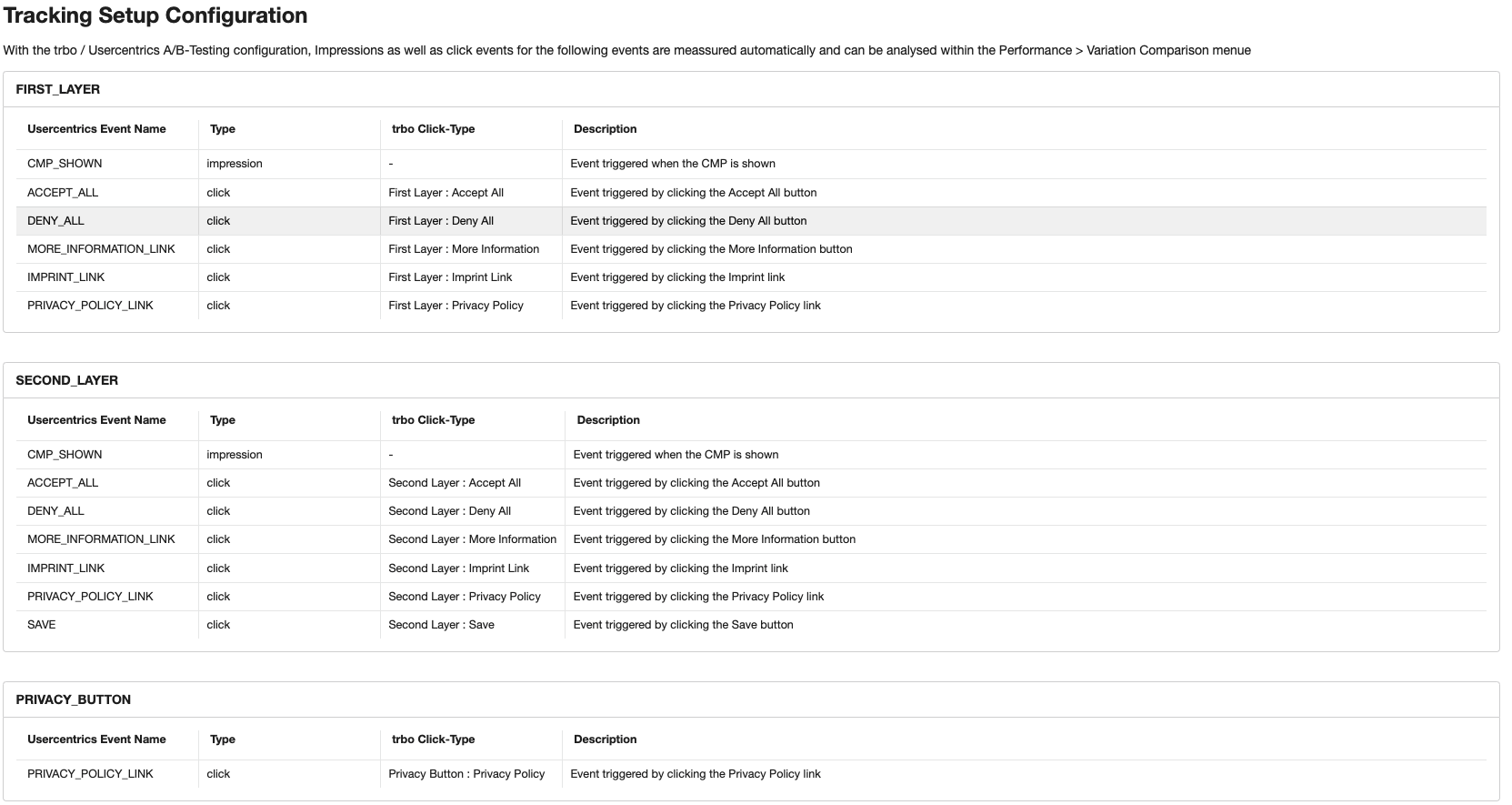Click the PRIVACY_BUTTON section title
This screenshot has width=1512, height=805.
[x=74, y=699]
